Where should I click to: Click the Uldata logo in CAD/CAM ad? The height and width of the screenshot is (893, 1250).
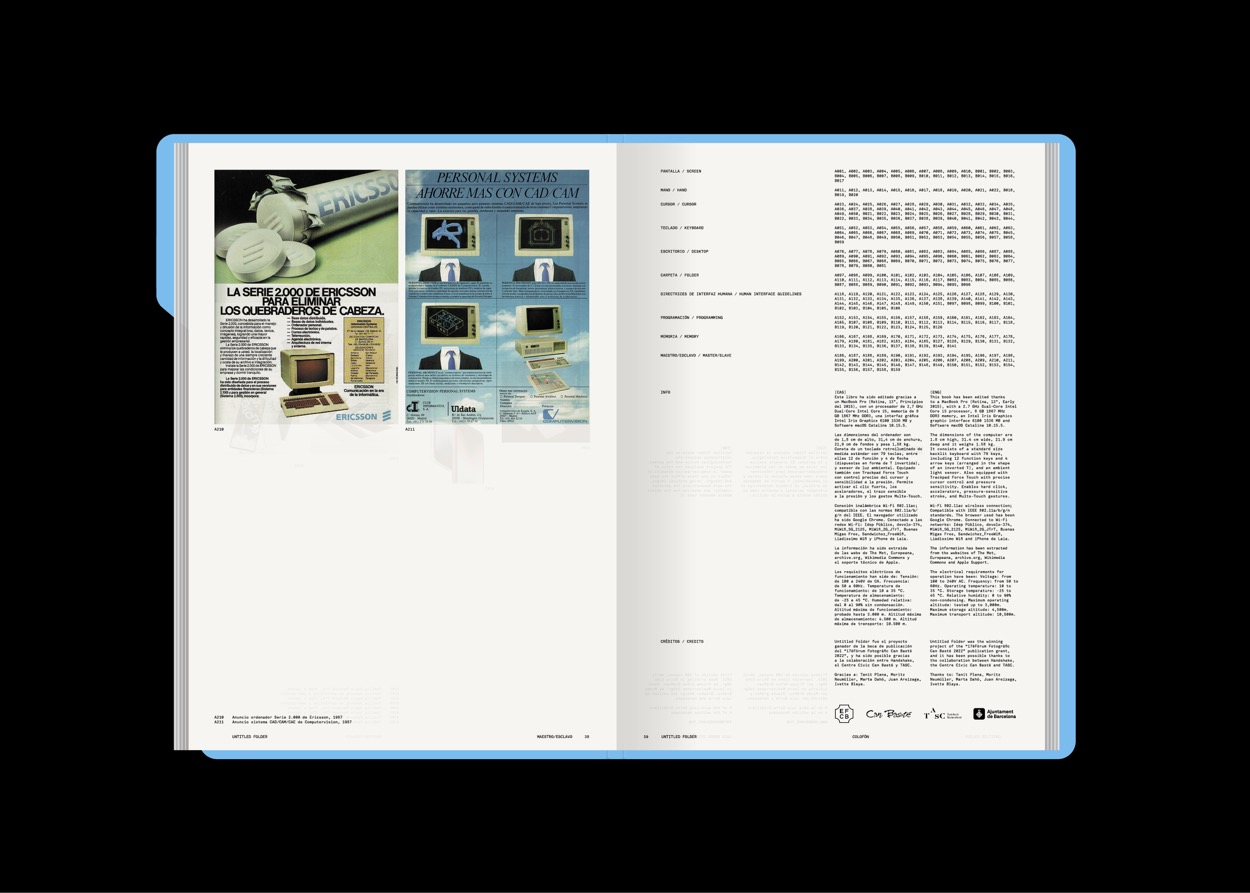(464, 408)
